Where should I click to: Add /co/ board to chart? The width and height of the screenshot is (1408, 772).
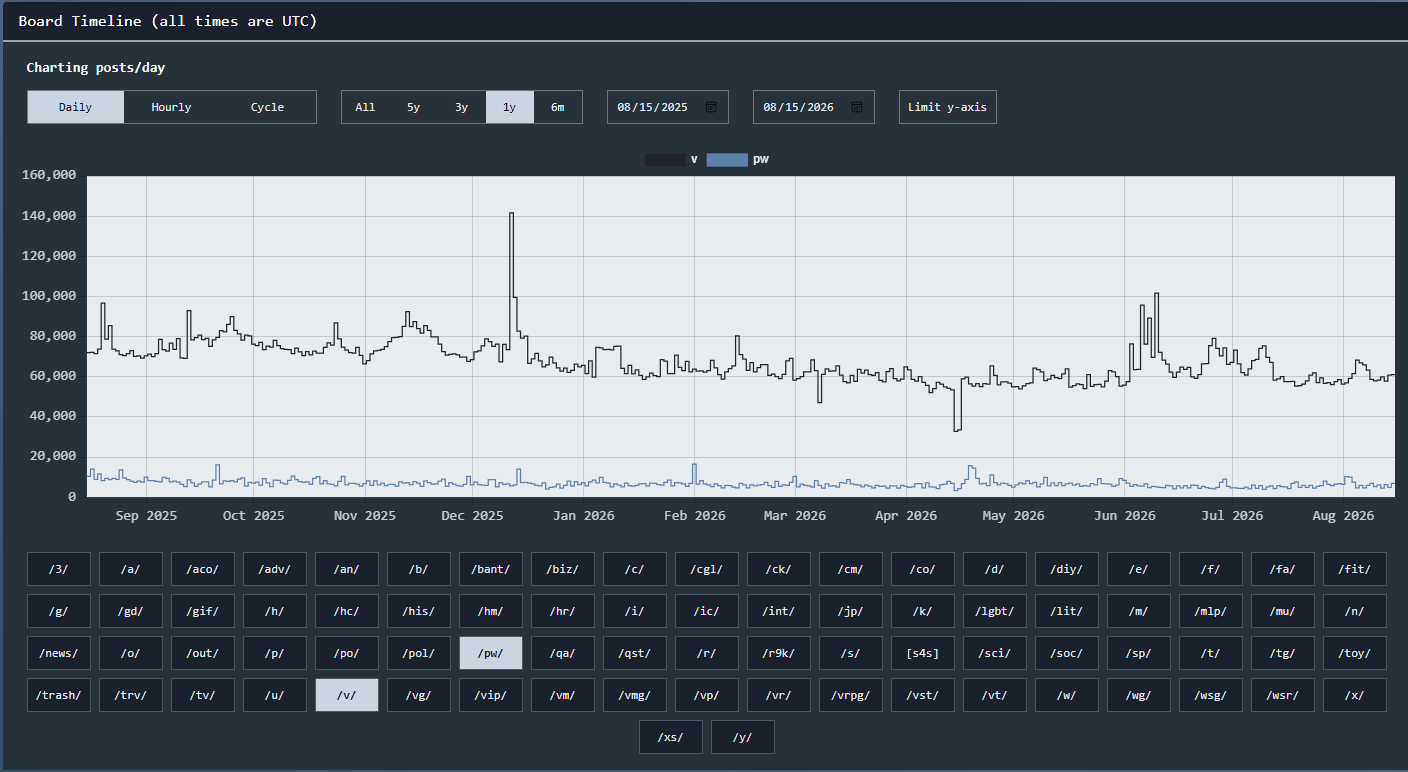(923, 569)
